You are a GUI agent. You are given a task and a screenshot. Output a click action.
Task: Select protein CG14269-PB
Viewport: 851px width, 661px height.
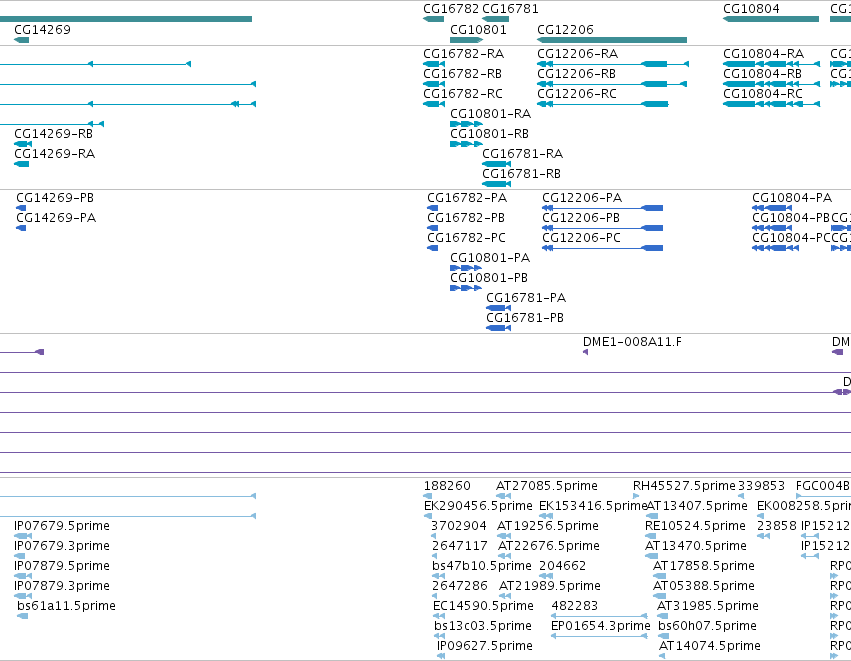tap(55, 198)
